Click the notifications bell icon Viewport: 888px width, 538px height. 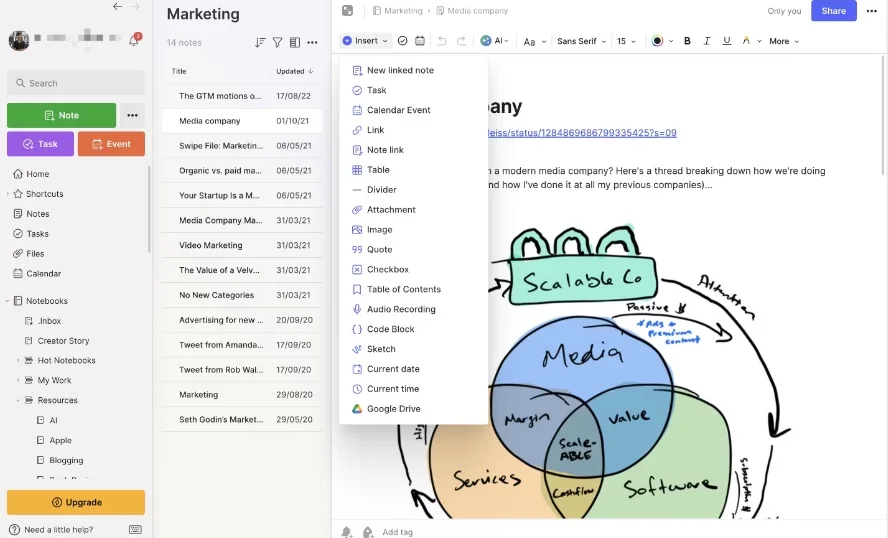(134, 41)
